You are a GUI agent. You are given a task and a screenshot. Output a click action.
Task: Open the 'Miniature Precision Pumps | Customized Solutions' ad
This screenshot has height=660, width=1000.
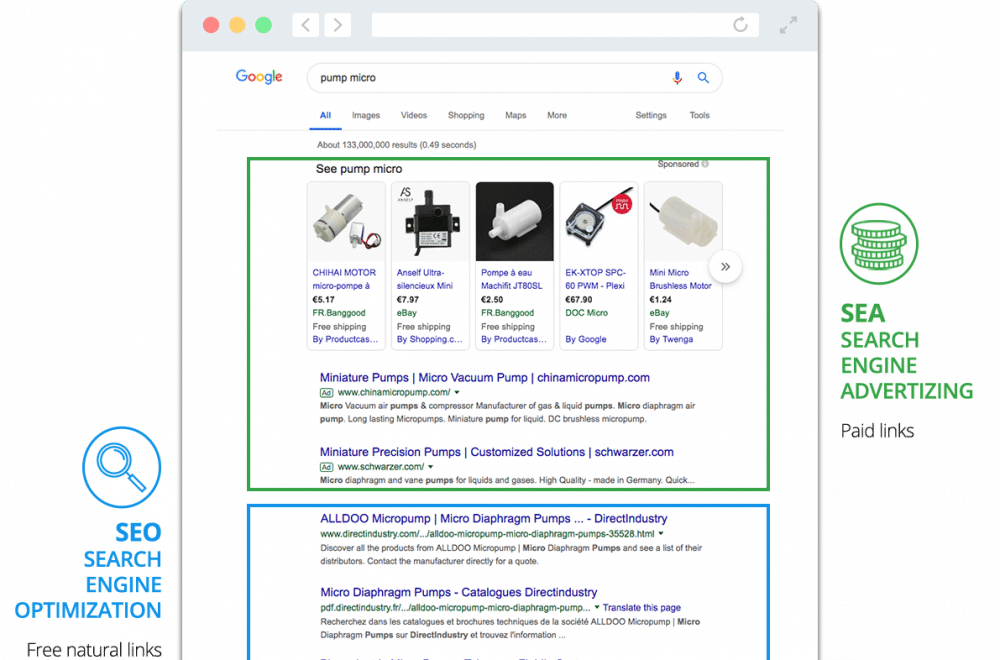tap(497, 452)
